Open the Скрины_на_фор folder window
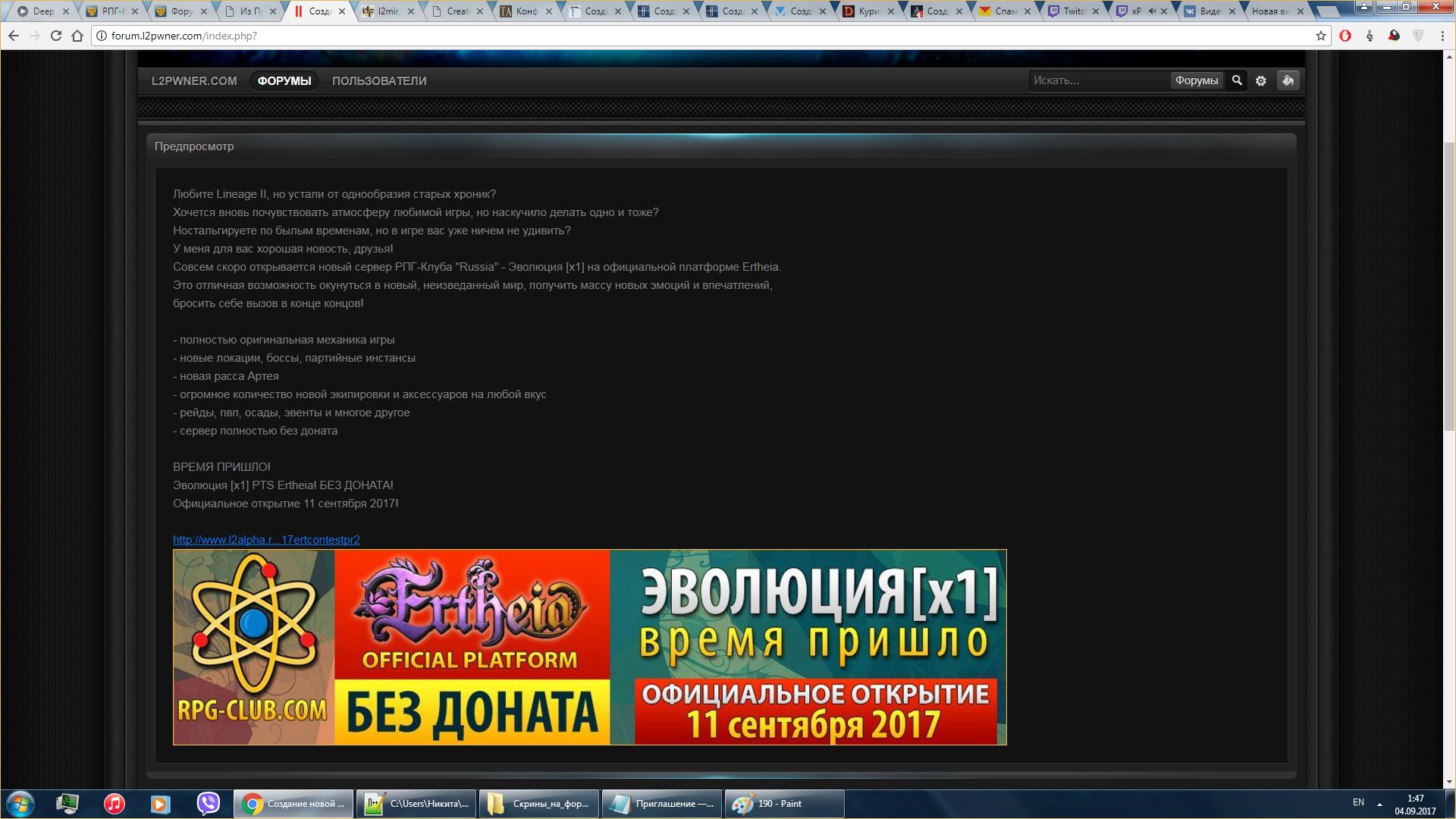 (x=539, y=804)
